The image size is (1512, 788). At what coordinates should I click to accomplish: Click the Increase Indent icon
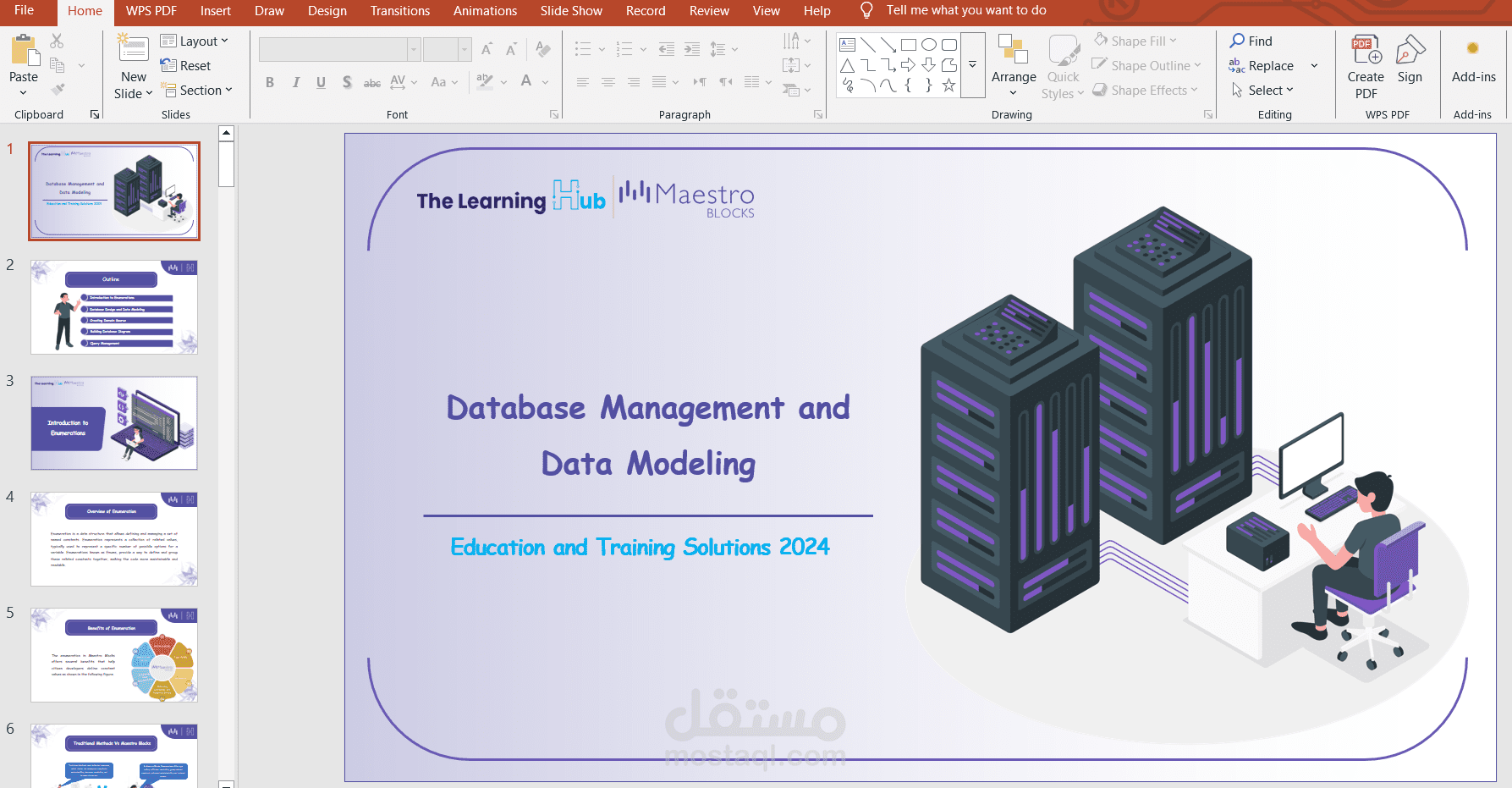tap(692, 49)
